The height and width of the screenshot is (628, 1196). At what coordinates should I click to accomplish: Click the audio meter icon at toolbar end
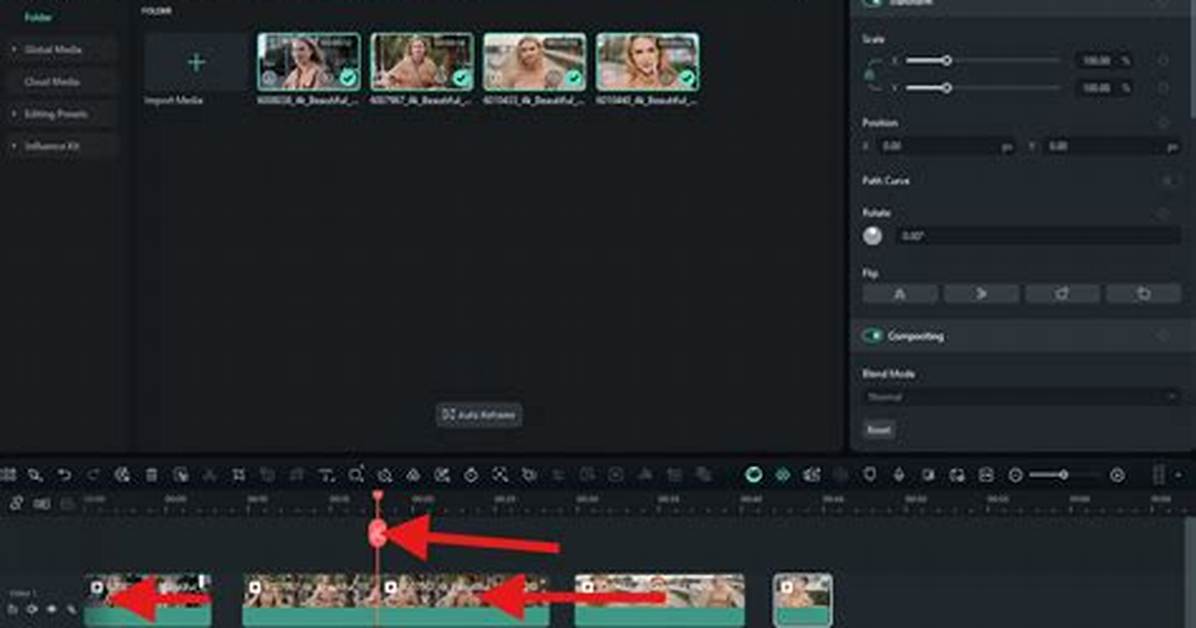click(x=1159, y=475)
